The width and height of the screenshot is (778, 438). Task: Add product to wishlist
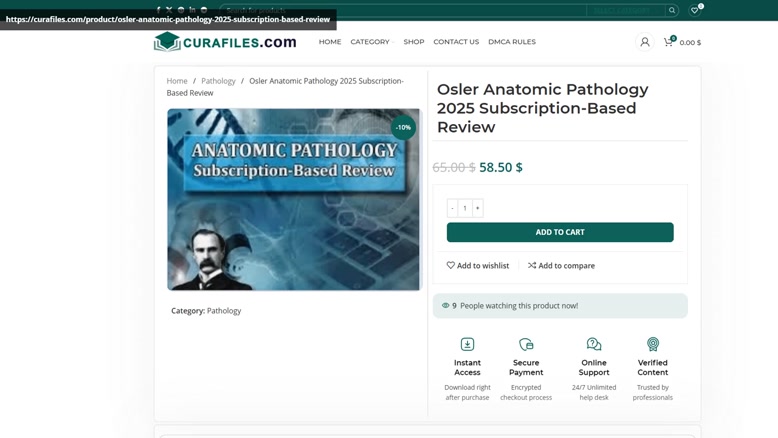click(x=477, y=265)
